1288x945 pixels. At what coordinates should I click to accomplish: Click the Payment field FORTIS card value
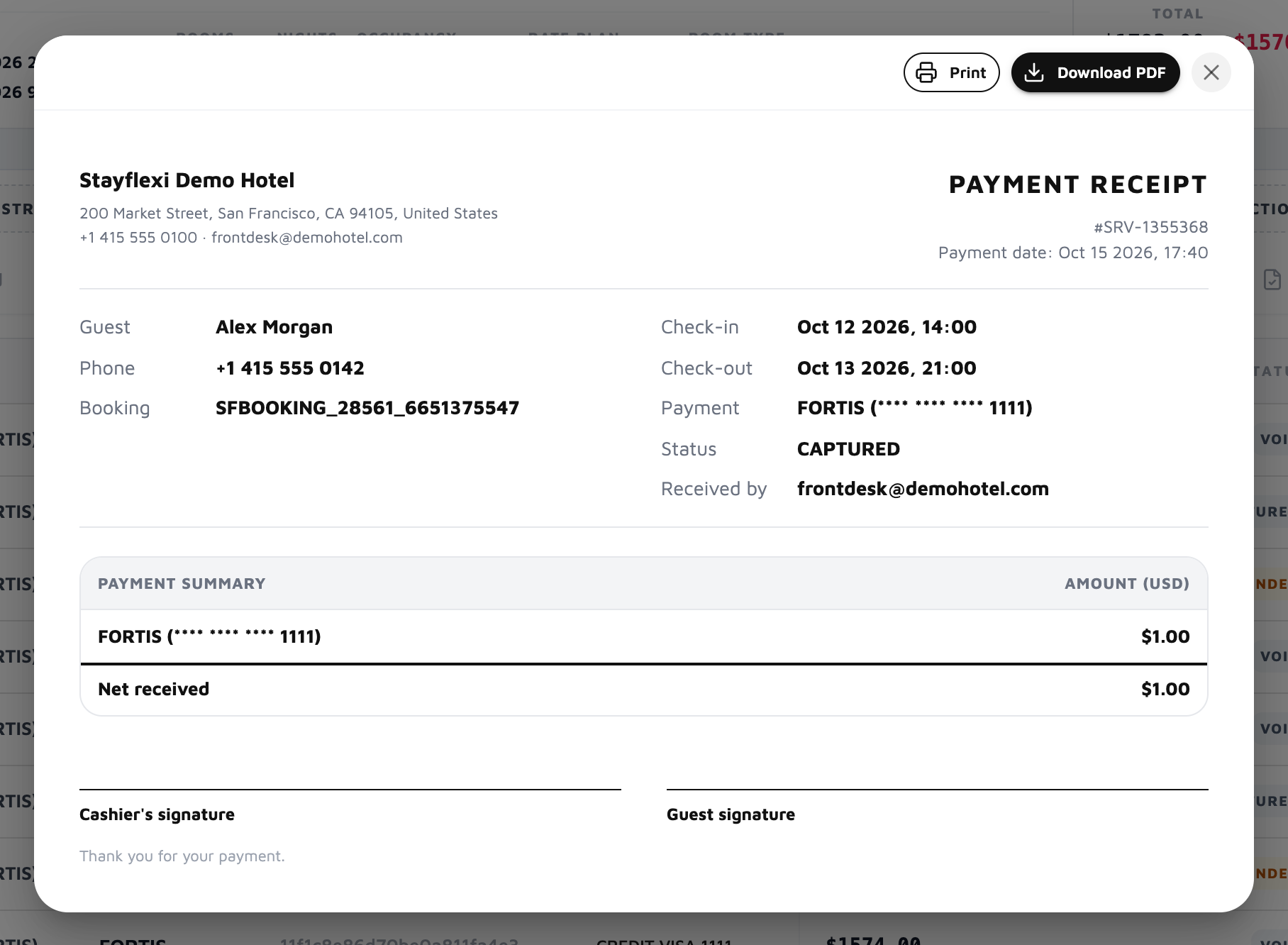(915, 408)
